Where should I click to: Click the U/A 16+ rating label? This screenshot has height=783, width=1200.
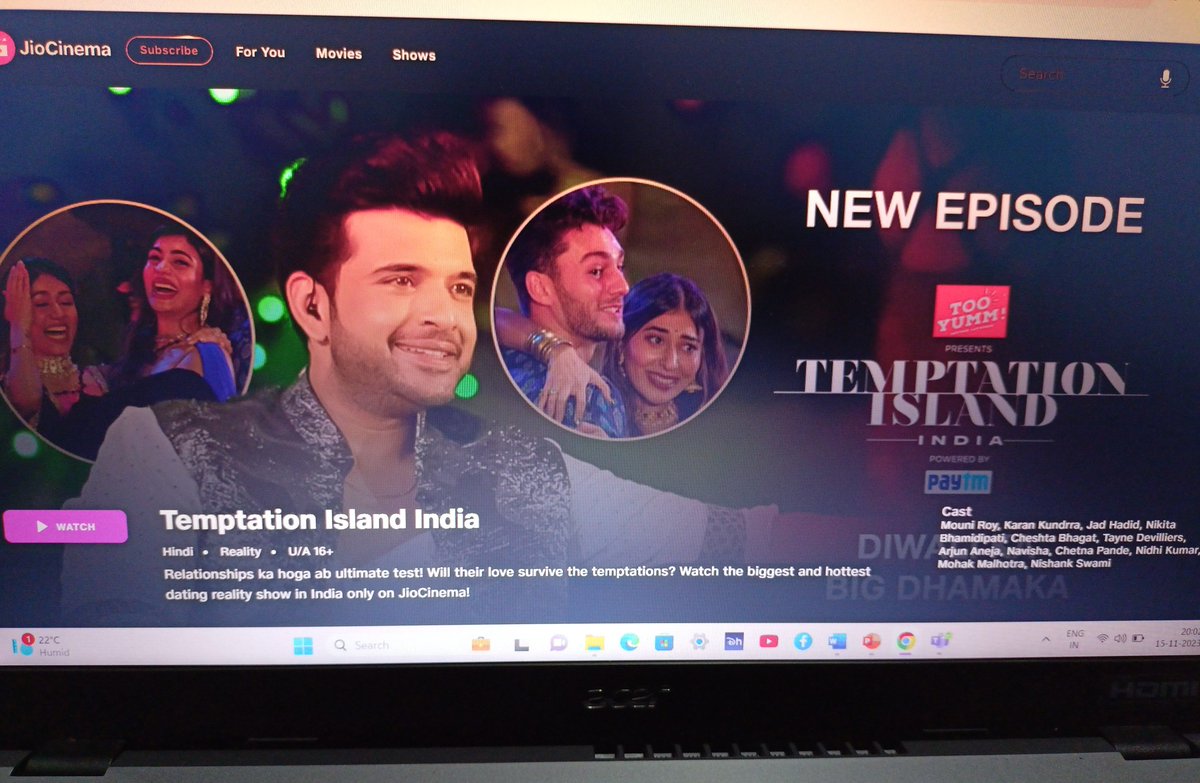point(310,551)
